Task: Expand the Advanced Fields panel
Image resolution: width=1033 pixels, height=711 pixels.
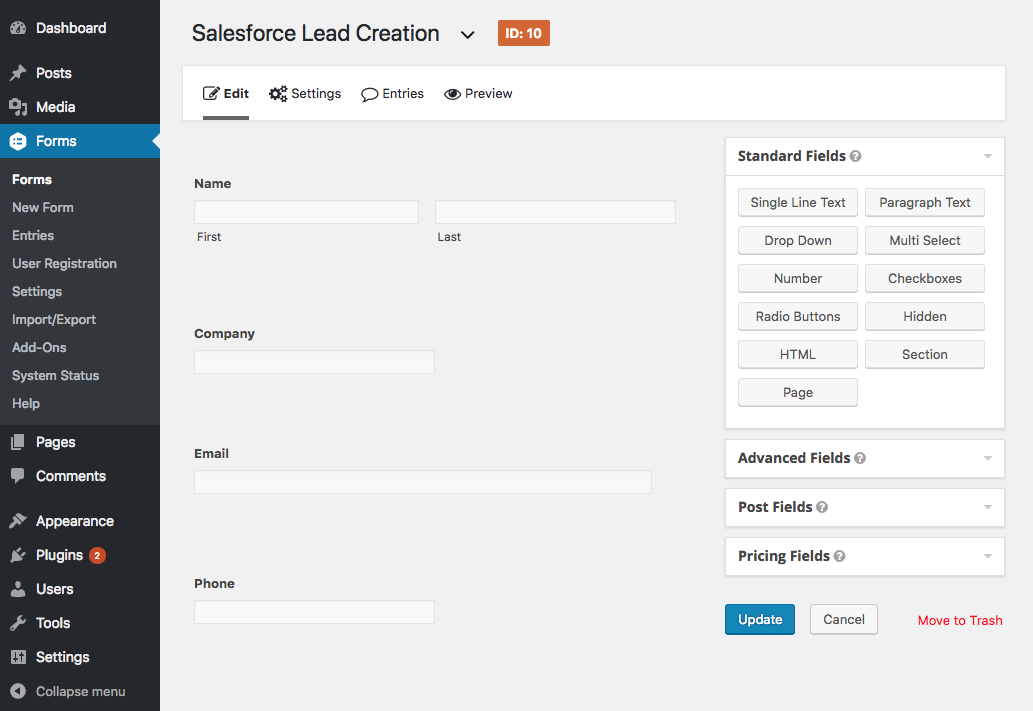Action: point(986,458)
